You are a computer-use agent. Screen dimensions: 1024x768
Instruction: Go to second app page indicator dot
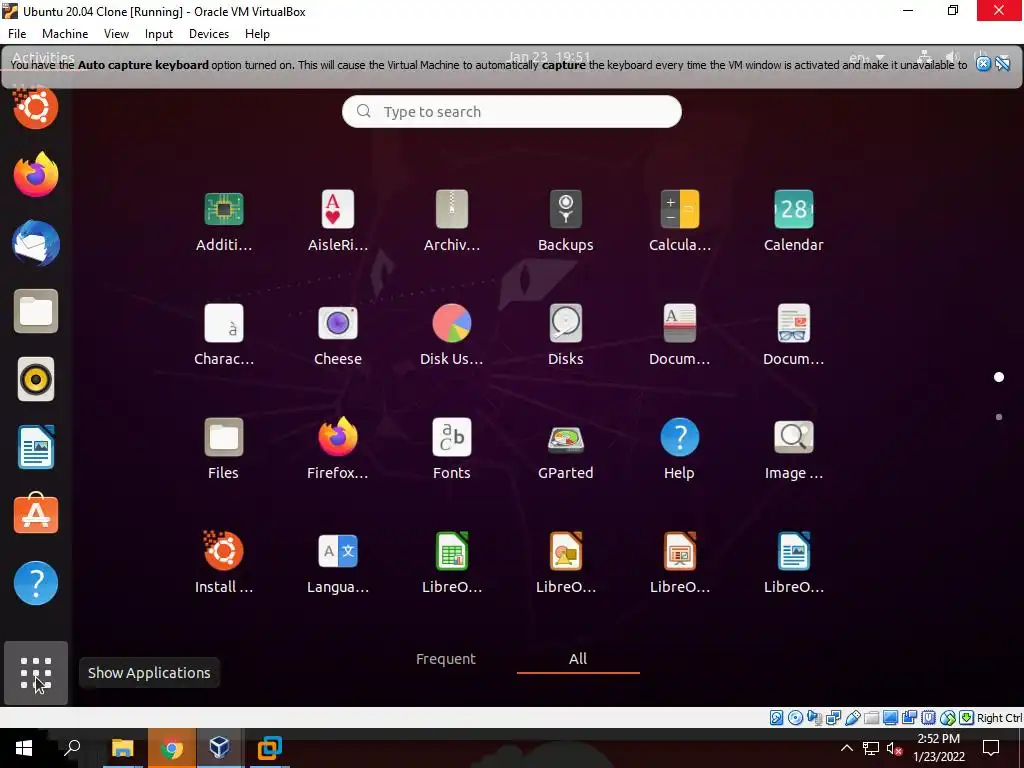(x=999, y=417)
